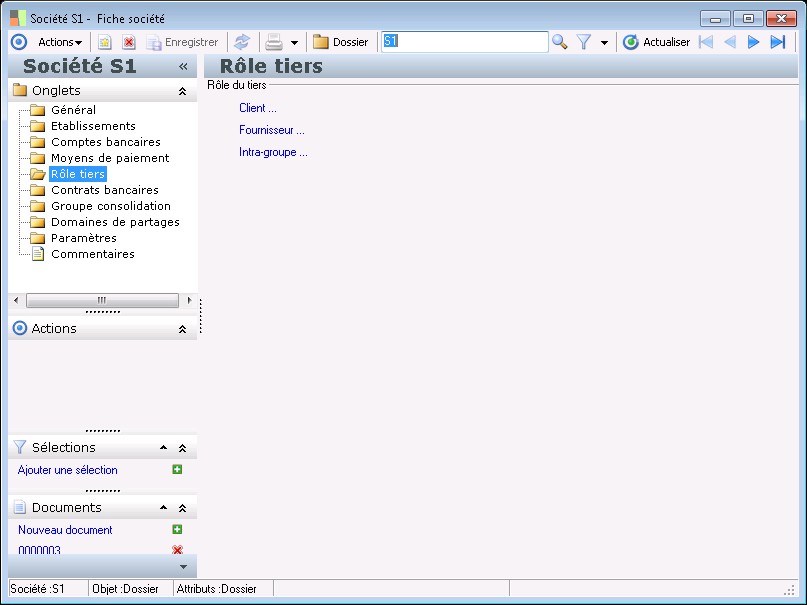This screenshot has width=807, height=605.
Task: Focus the search field containing S1
Action: [465, 42]
